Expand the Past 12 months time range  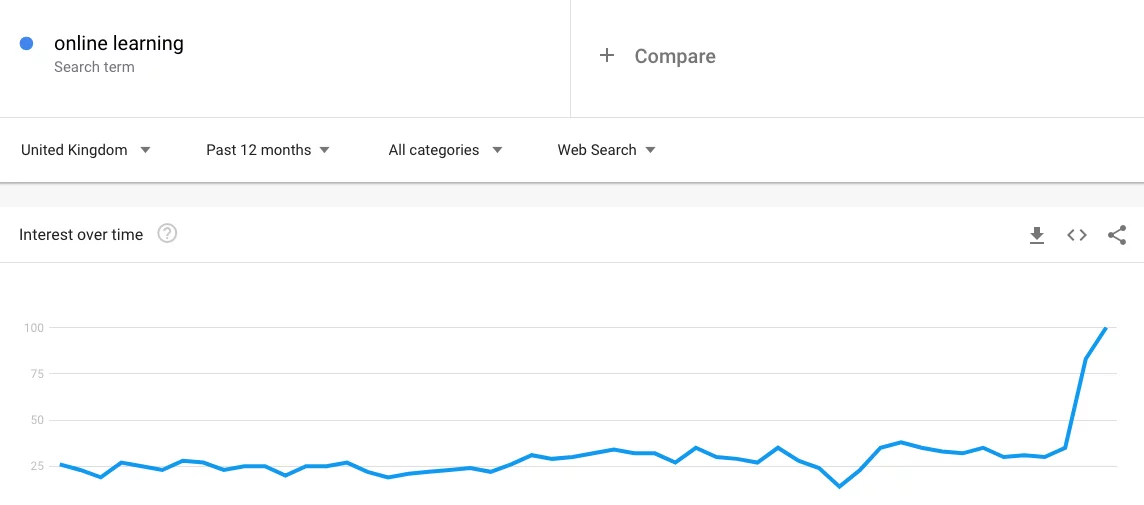point(268,150)
